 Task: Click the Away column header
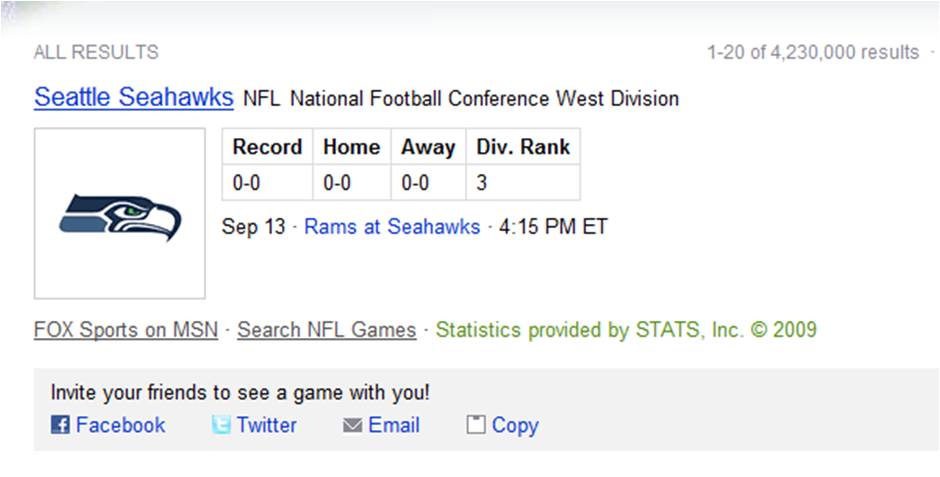tap(428, 147)
